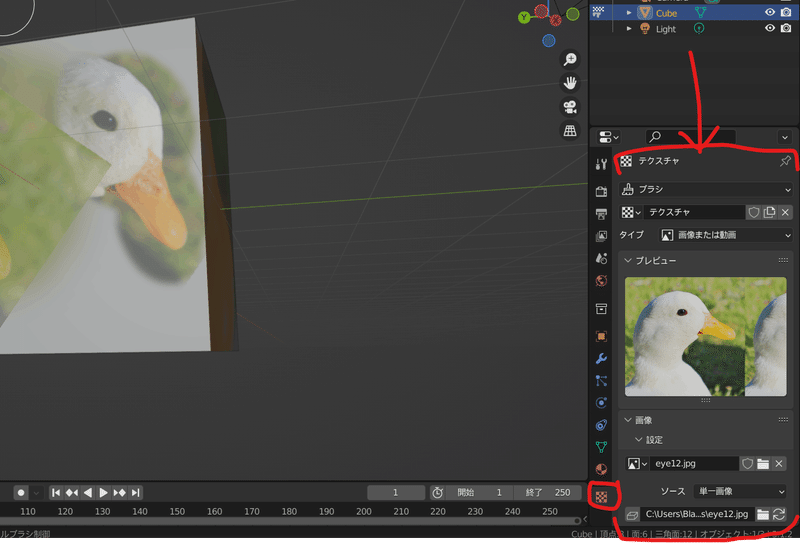The image size is (800, 543).
Task: Play the animation forward
Action: (104, 492)
